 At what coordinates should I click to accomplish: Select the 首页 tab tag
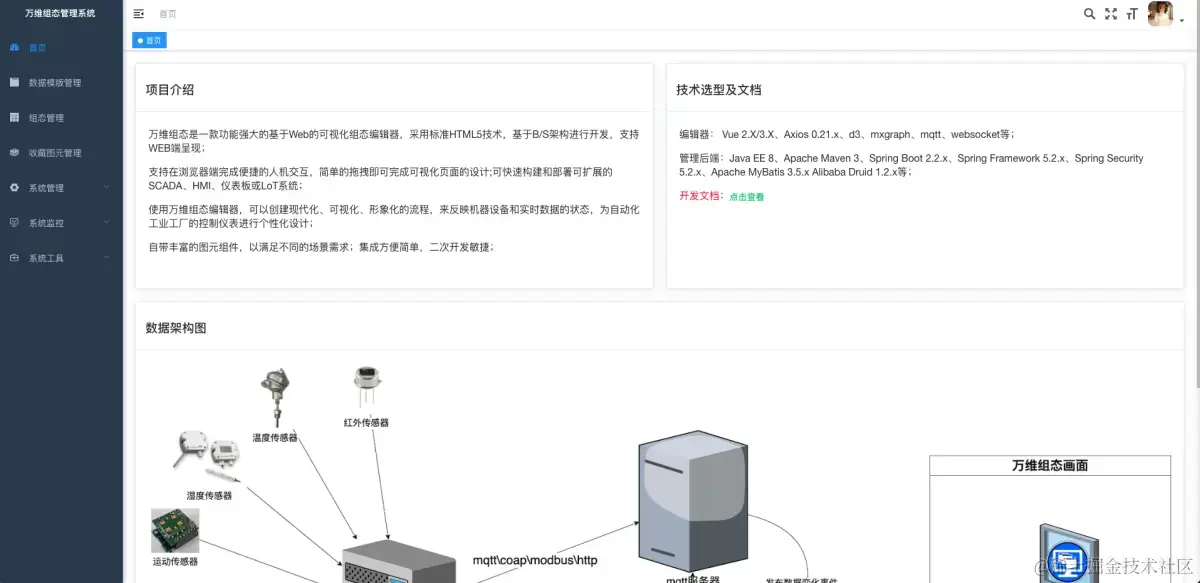(150, 40)
